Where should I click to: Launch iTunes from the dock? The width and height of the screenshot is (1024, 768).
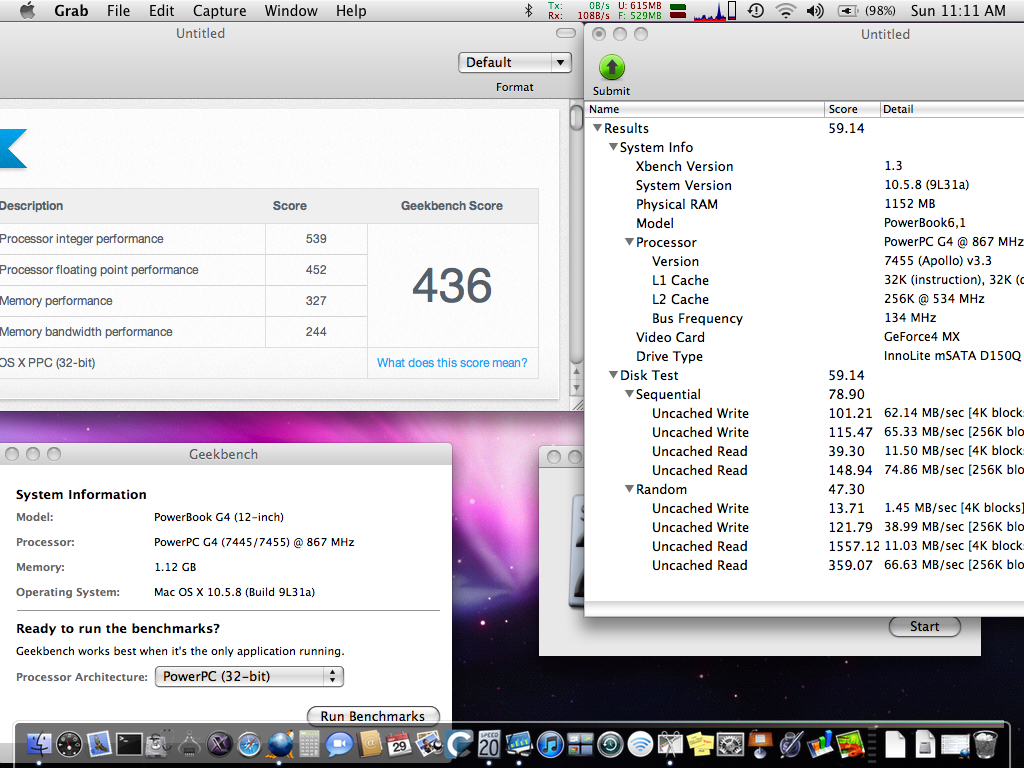[x=550, y=744]
